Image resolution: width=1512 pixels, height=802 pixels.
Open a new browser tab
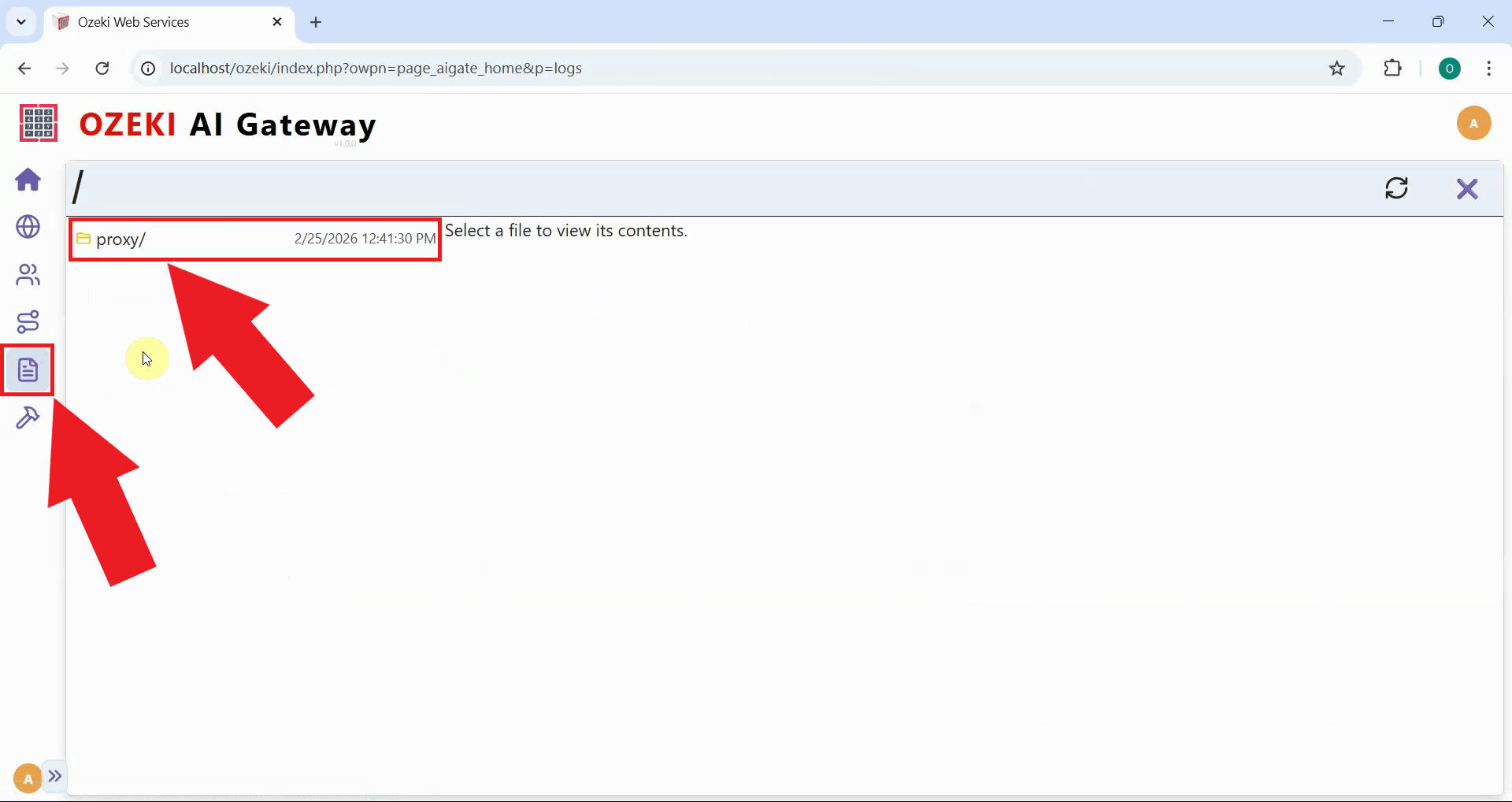[x=316, y=22]
